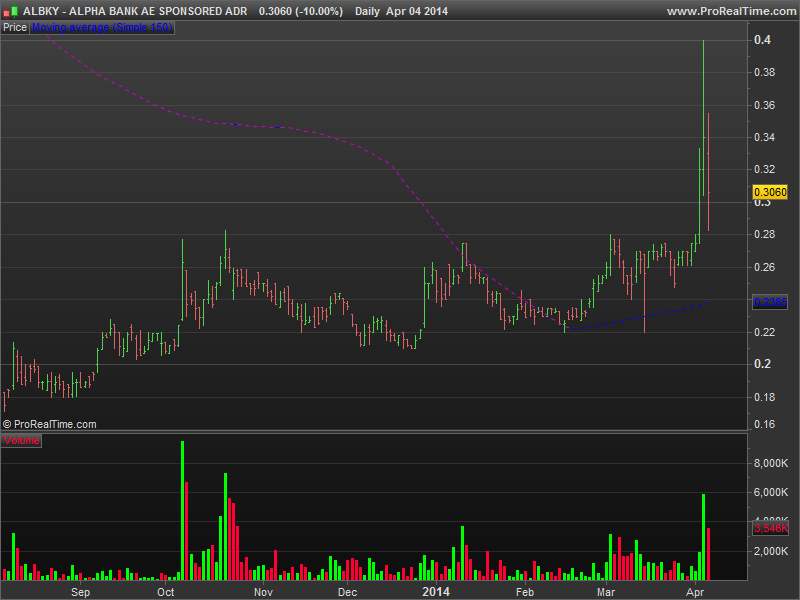Click the candlestick icon beside ALBKY title

pos(10,11)
